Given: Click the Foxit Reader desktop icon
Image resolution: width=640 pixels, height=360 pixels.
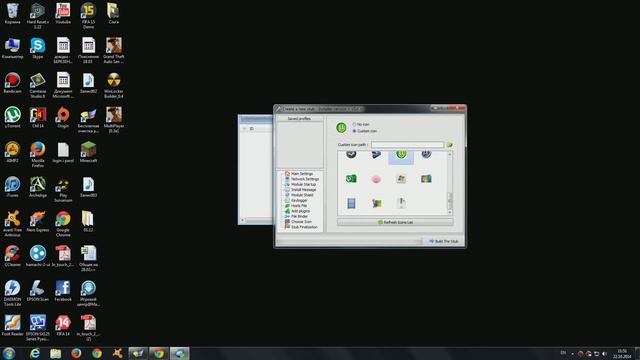Looking at the screenshot, I should (12, 326).
